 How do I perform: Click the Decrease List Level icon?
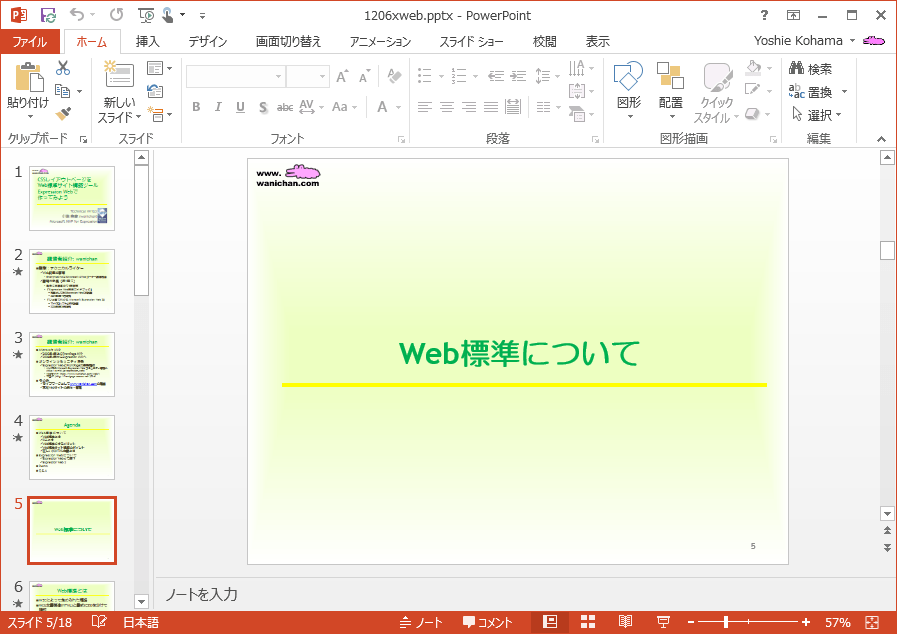[496, 76]
